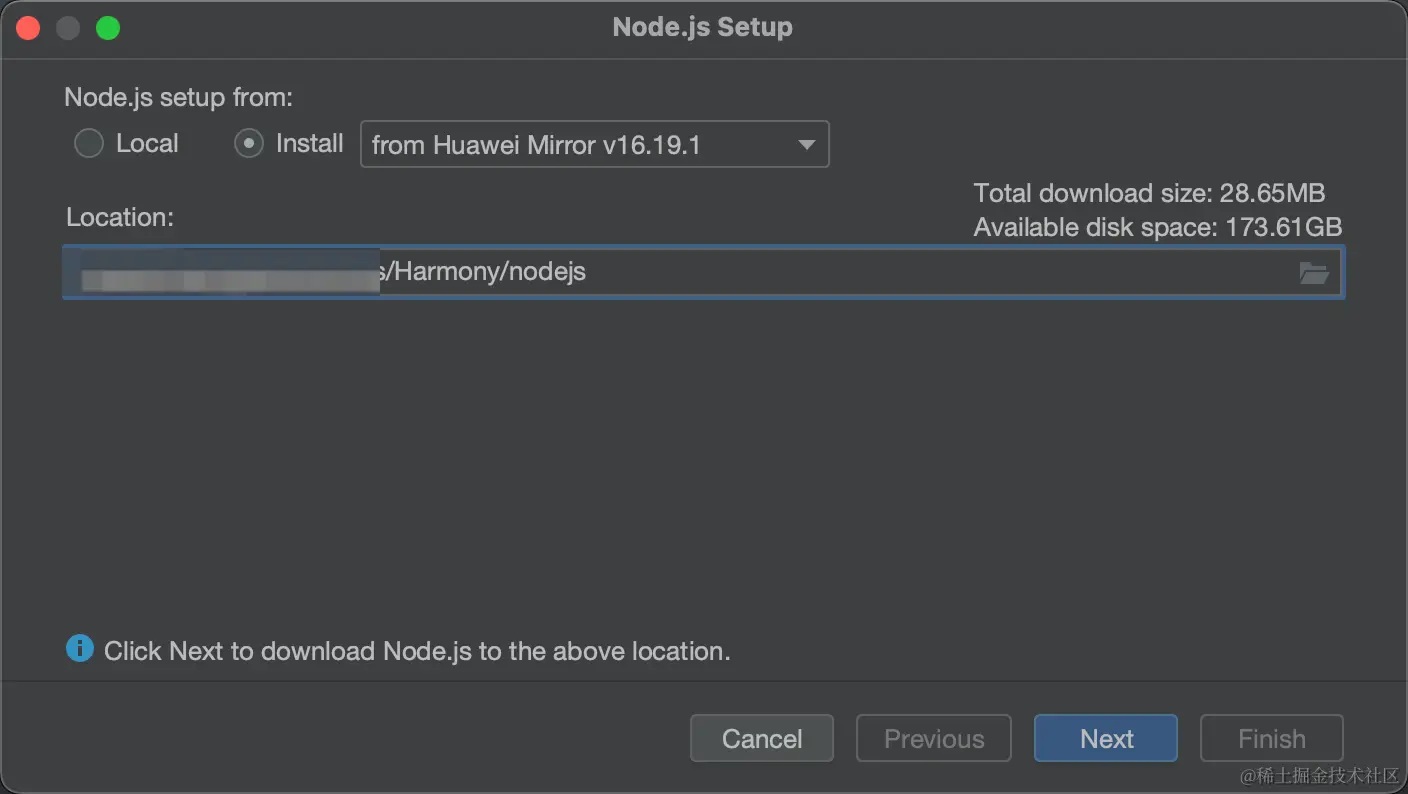Click the "Node.js setup from:" label
This screenshot has width=1408, height=794.
[178, 97]
